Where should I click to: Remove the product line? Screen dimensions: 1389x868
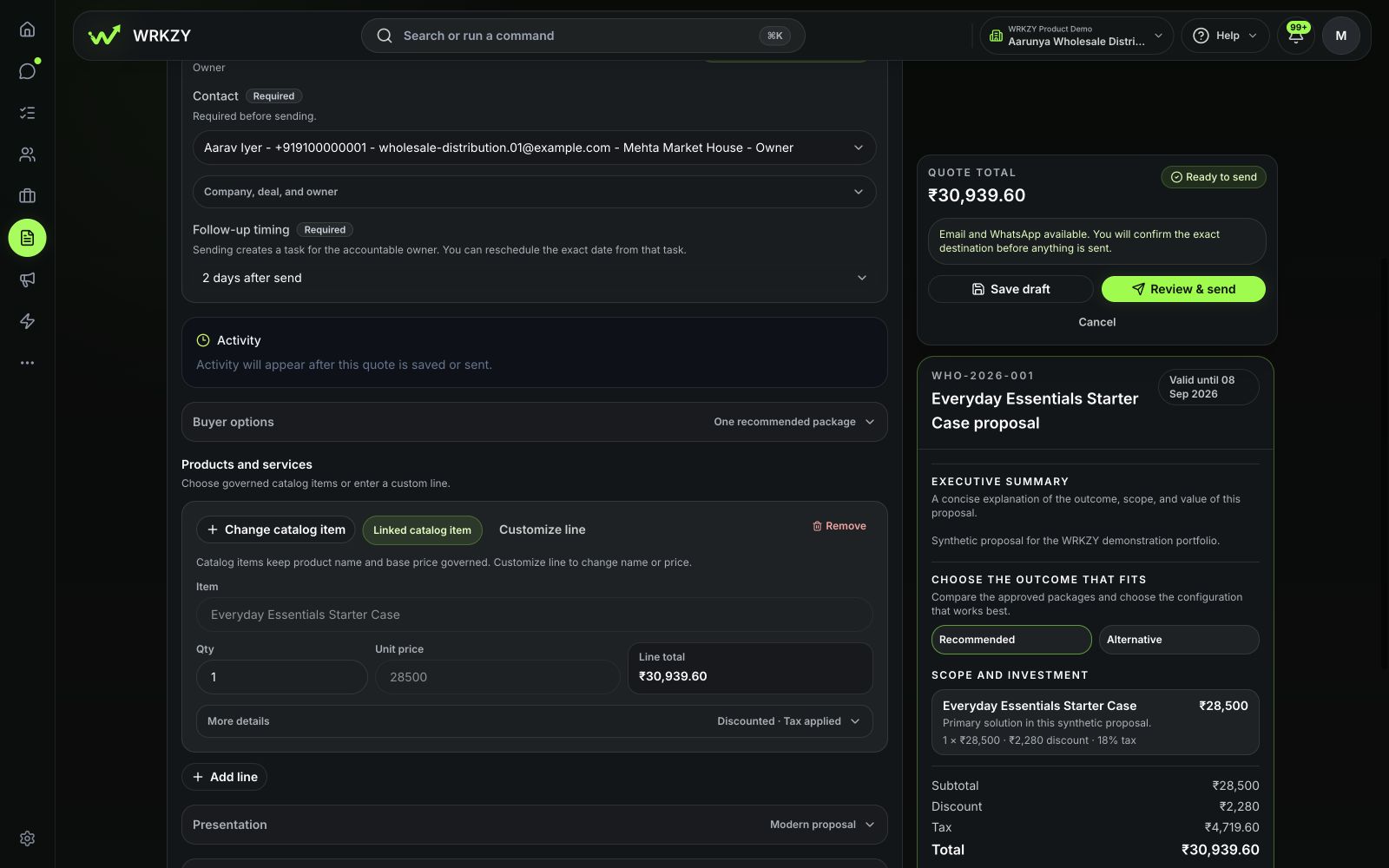[839, 526]
